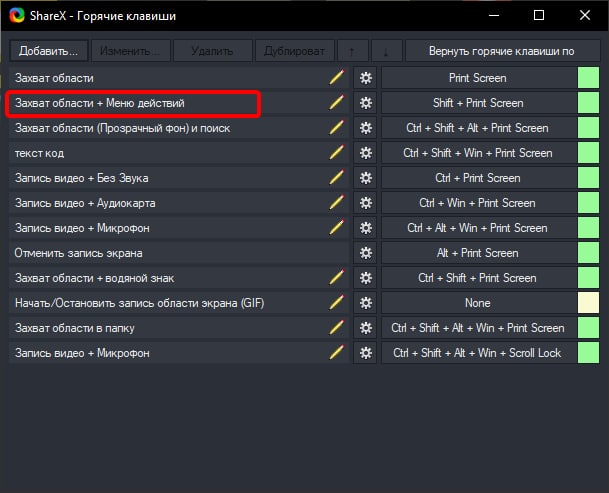
Task: Click pencil icon for Захват области + Меню действий
Action: (x=336, y=103)
